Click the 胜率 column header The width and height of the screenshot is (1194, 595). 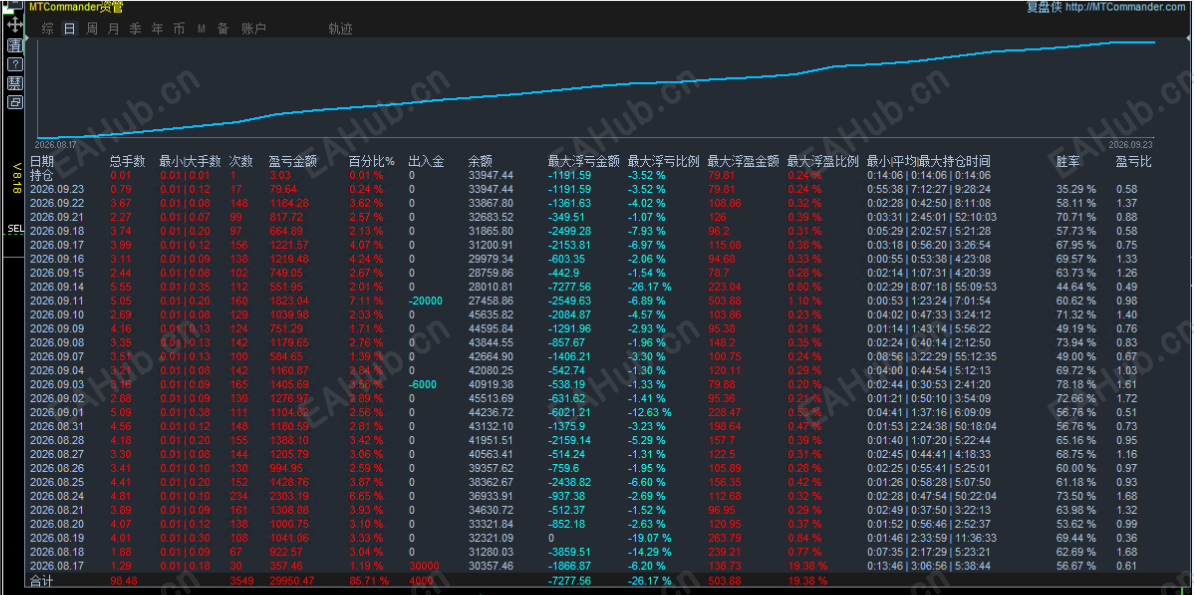pyautogui.click(x=1068, y=161)
